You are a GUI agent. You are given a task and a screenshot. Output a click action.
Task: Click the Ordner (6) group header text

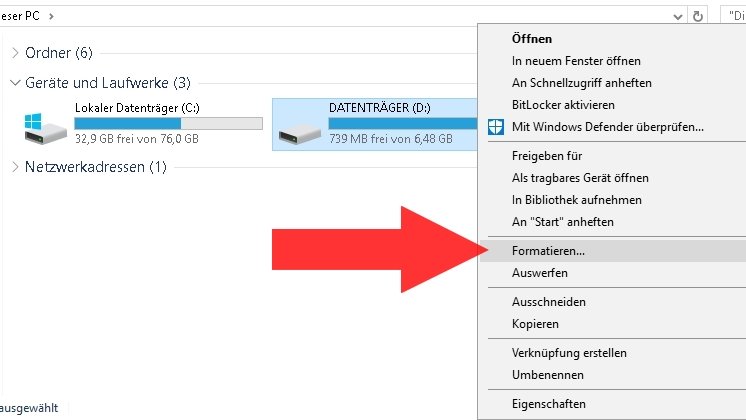(x=59, y=52)
